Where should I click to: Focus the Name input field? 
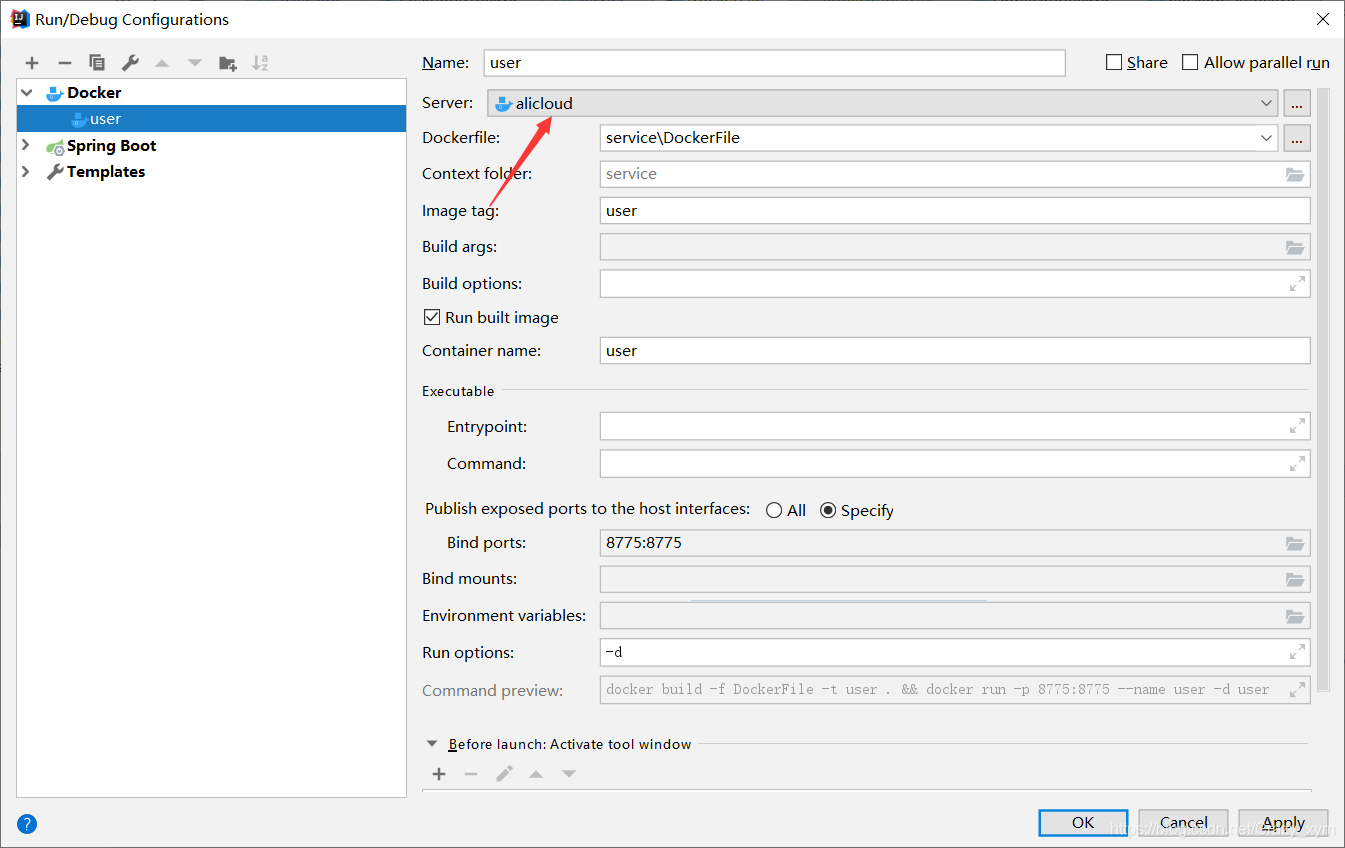click(x=774, y=62)
